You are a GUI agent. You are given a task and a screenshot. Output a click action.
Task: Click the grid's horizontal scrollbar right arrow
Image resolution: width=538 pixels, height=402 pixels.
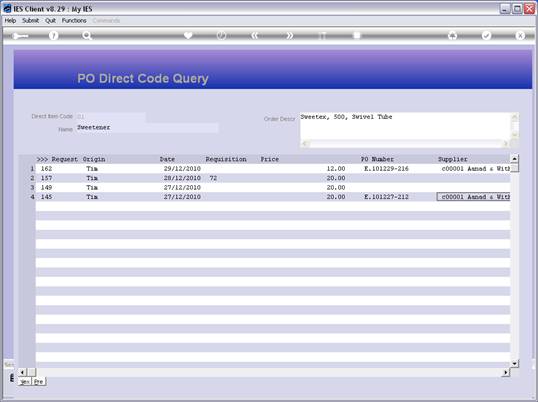(506, 372)
